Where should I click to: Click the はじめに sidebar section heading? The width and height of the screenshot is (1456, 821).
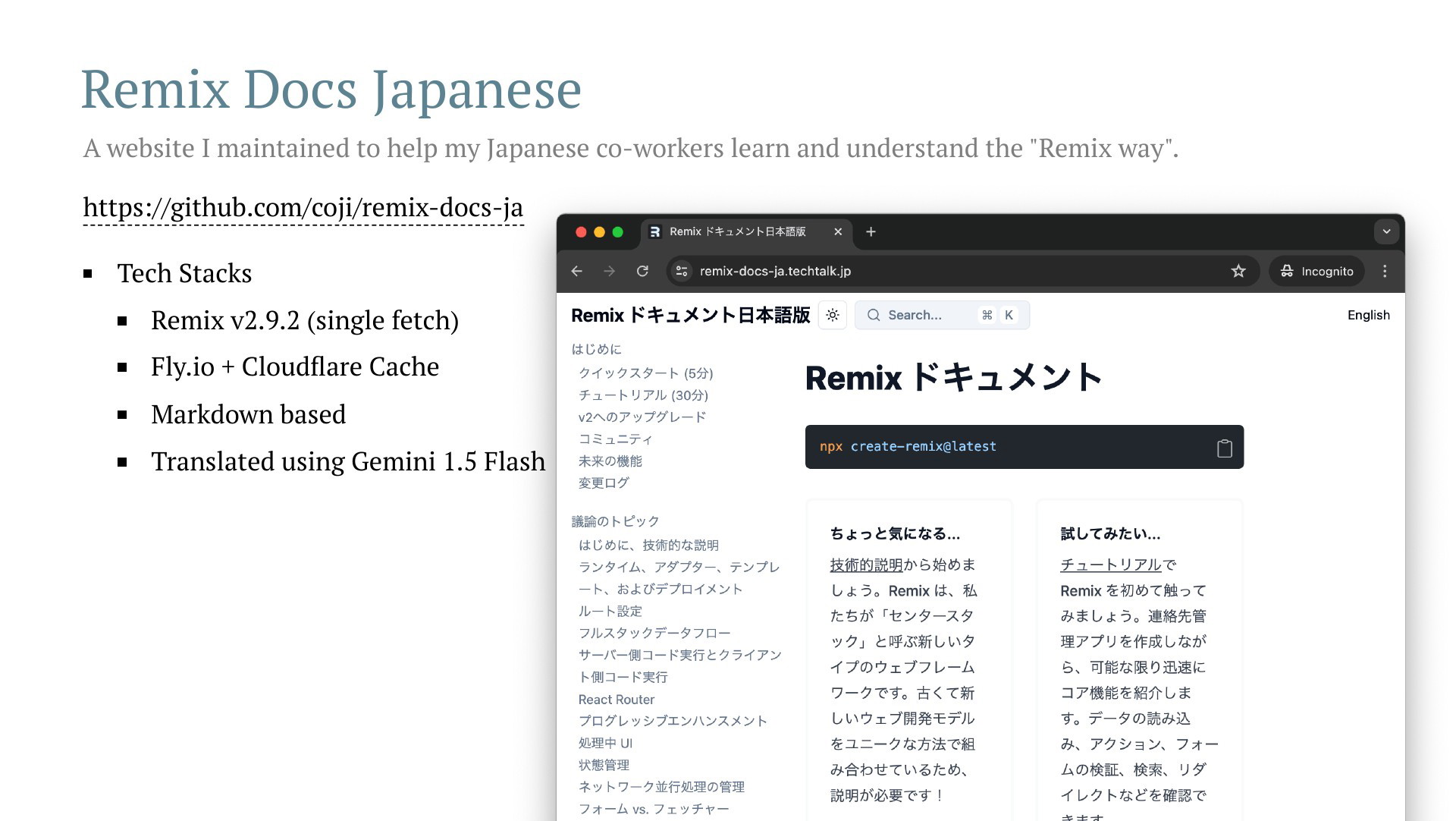click(x=596, y=349)
